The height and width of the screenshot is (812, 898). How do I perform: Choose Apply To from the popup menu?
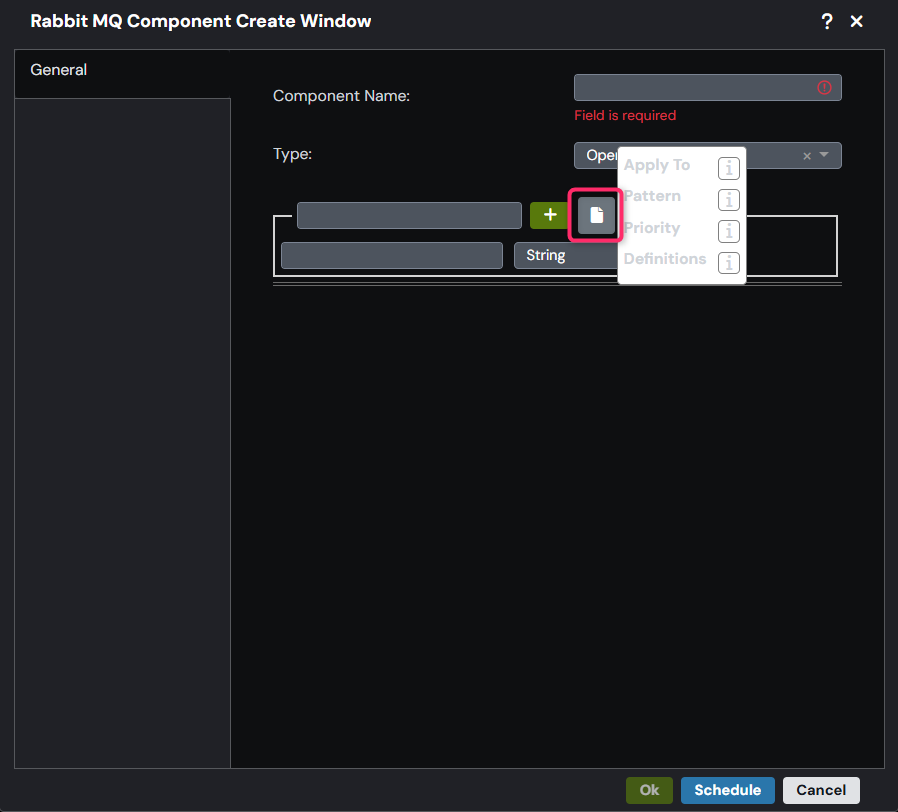point(657,165)
